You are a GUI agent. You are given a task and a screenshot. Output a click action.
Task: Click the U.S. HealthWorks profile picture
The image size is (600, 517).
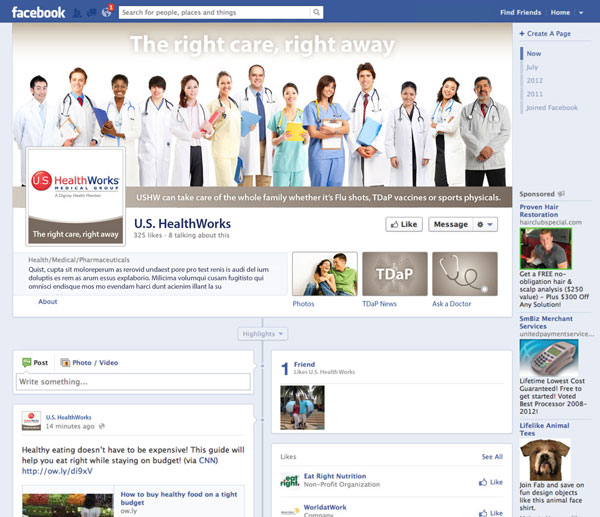[76, 196]
